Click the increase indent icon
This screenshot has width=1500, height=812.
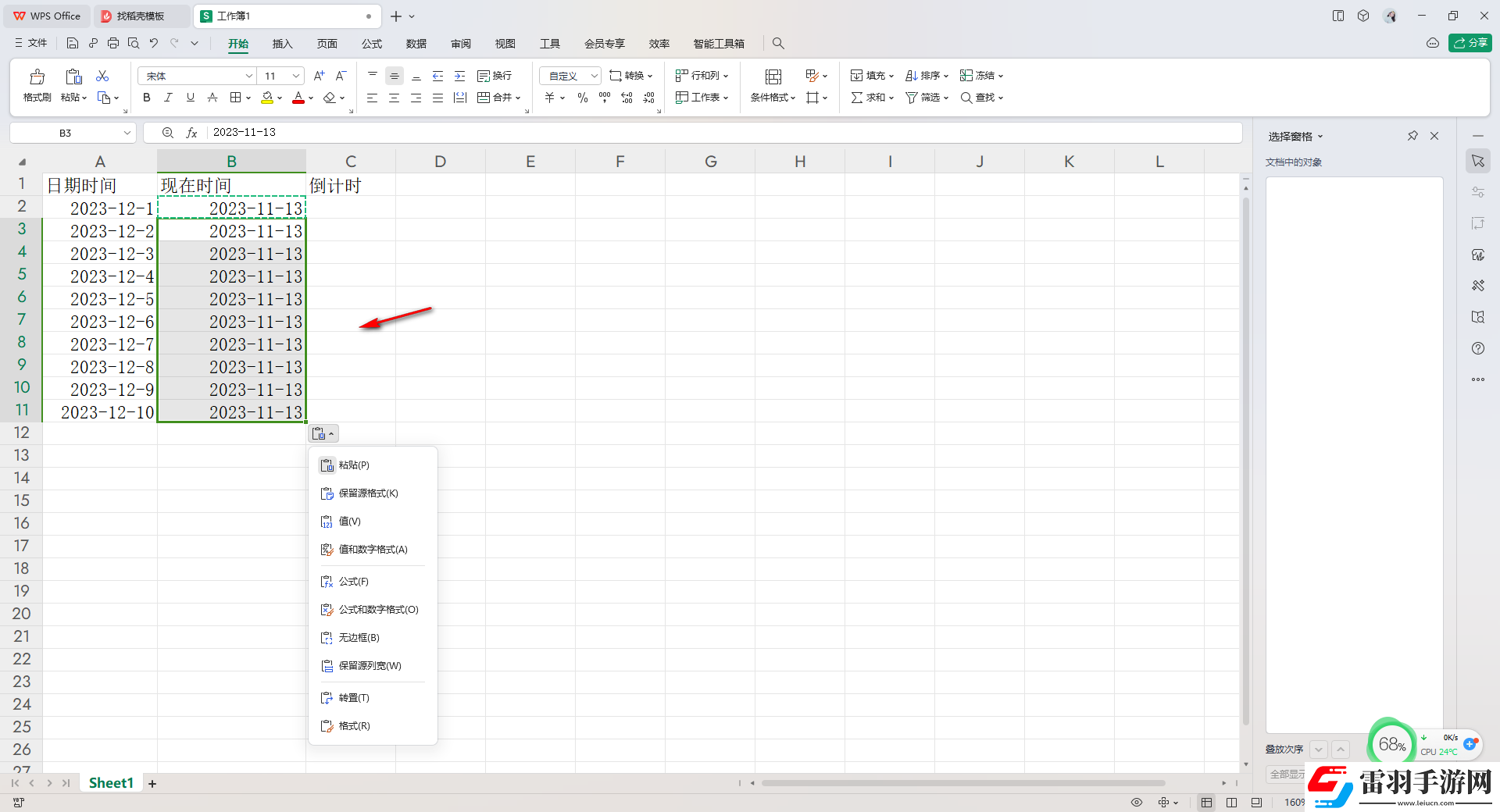pyautogui.click(x=460, y=76)
